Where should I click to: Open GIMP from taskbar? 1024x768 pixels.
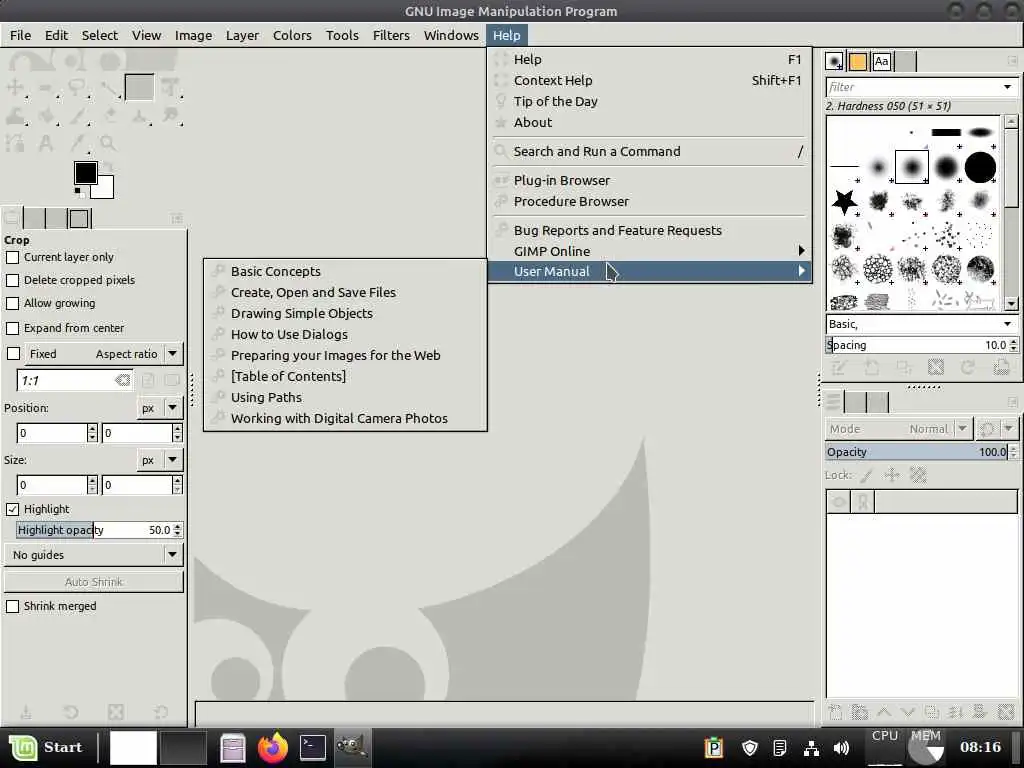click(351, 747)
